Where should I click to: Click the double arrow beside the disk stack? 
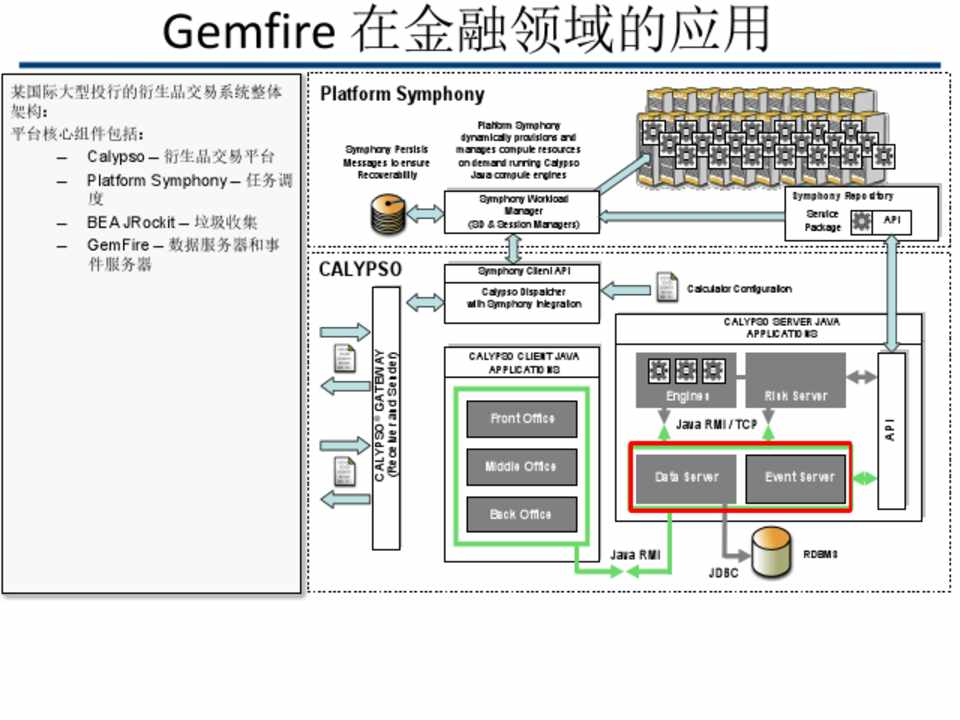click(x=425, y=214)
